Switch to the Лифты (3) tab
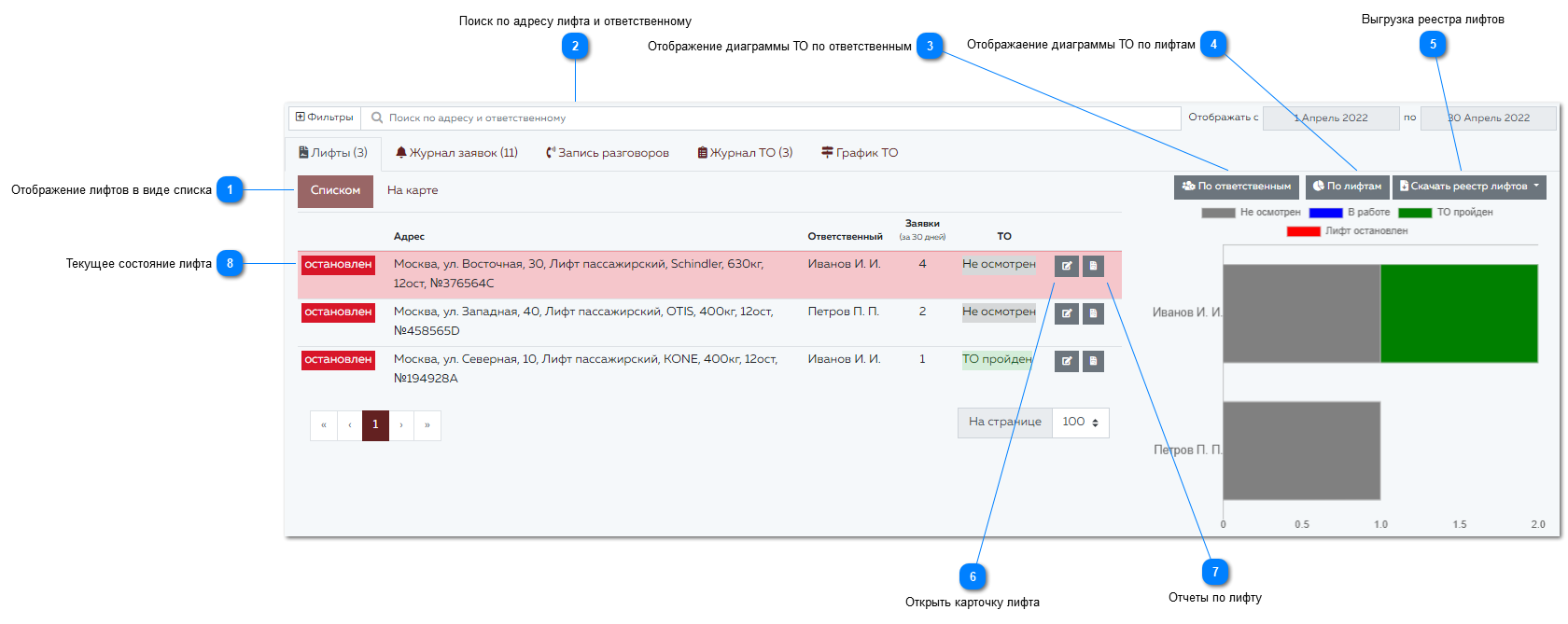1568x624 pixels. (333, 153)
